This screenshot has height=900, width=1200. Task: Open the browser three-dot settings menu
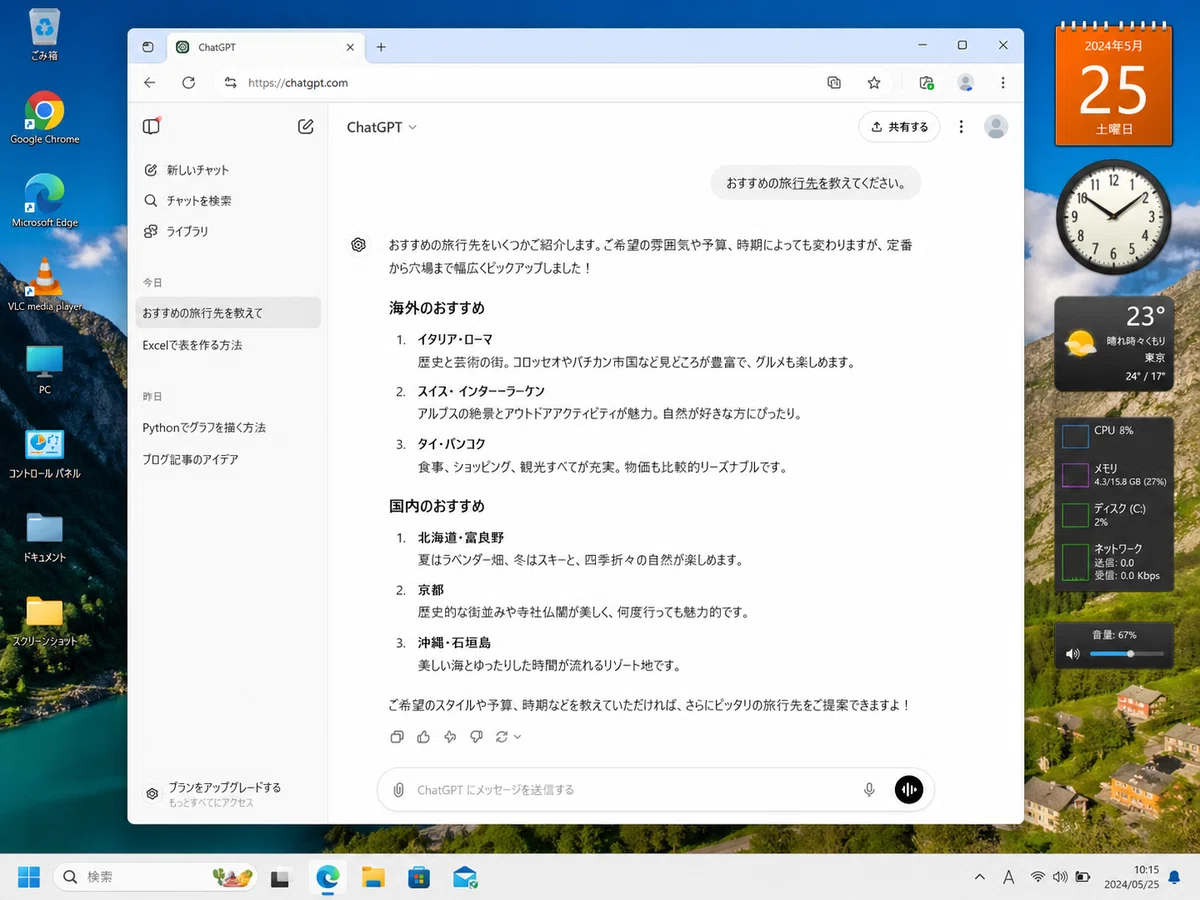point(1003,83)
